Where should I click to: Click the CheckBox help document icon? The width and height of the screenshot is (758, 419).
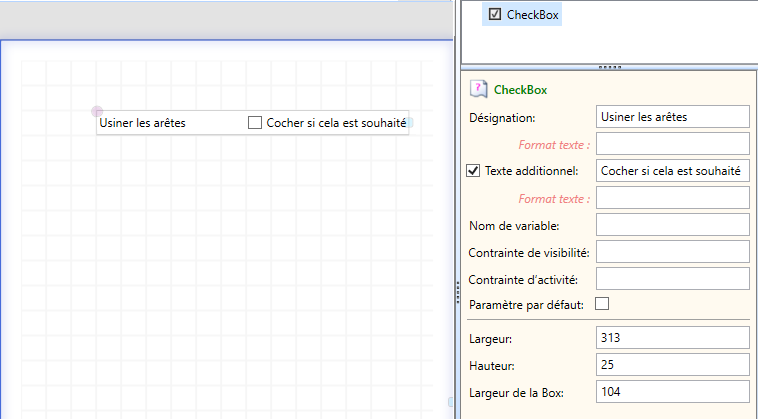pos(478,89)
